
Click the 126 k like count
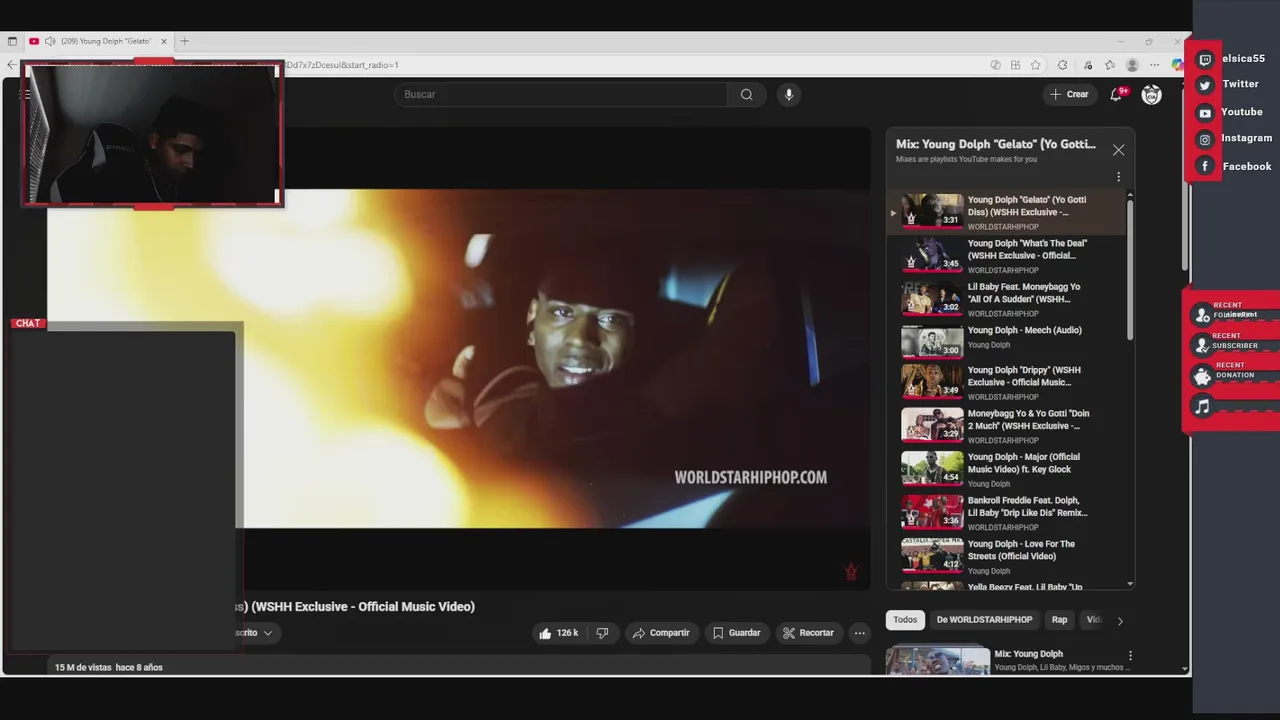click(568, 633)
